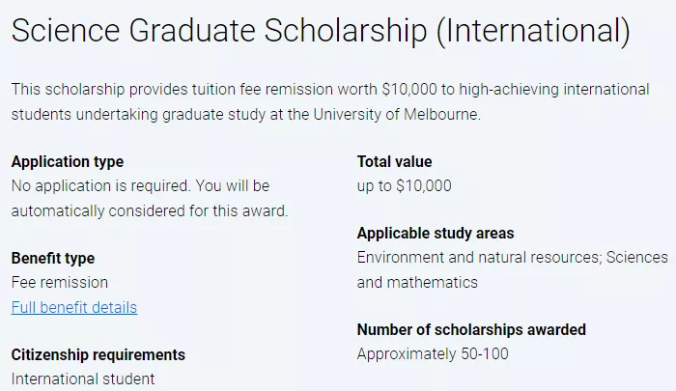This screenshot has height=391, width=676.
Task: Click the Citizenship requirements label
Action: tap(98, 355)
